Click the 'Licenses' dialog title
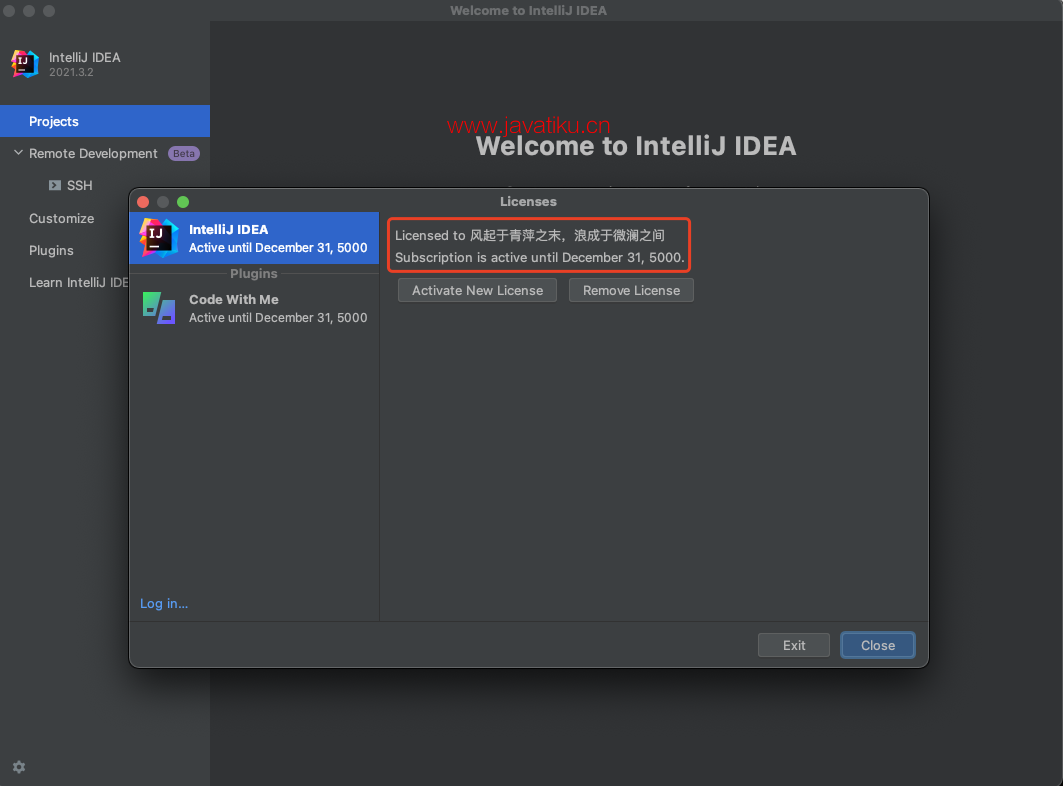The image size is (1063, 786). click(x=528, y=201)
